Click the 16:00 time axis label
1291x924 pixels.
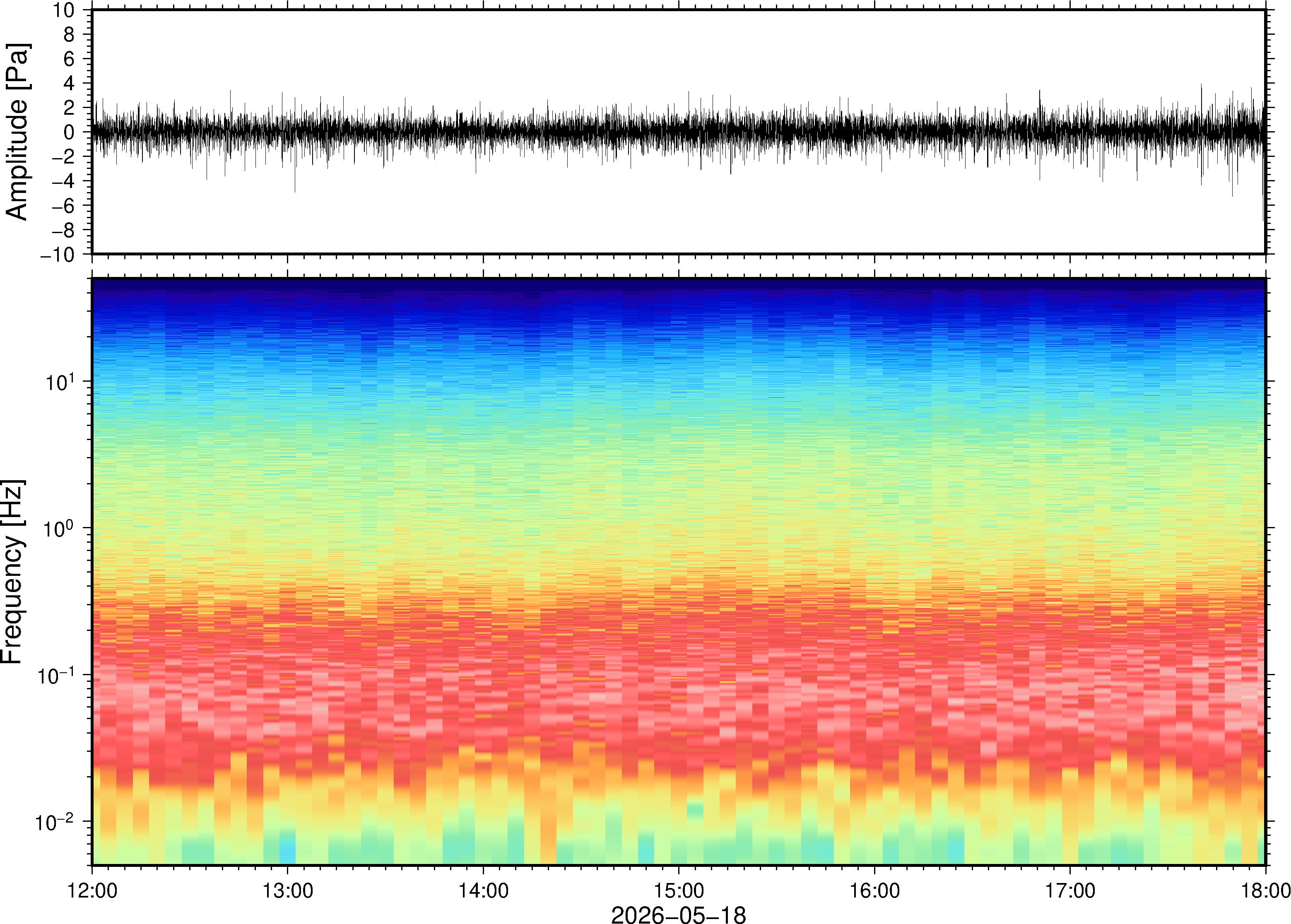click(874, 890)
